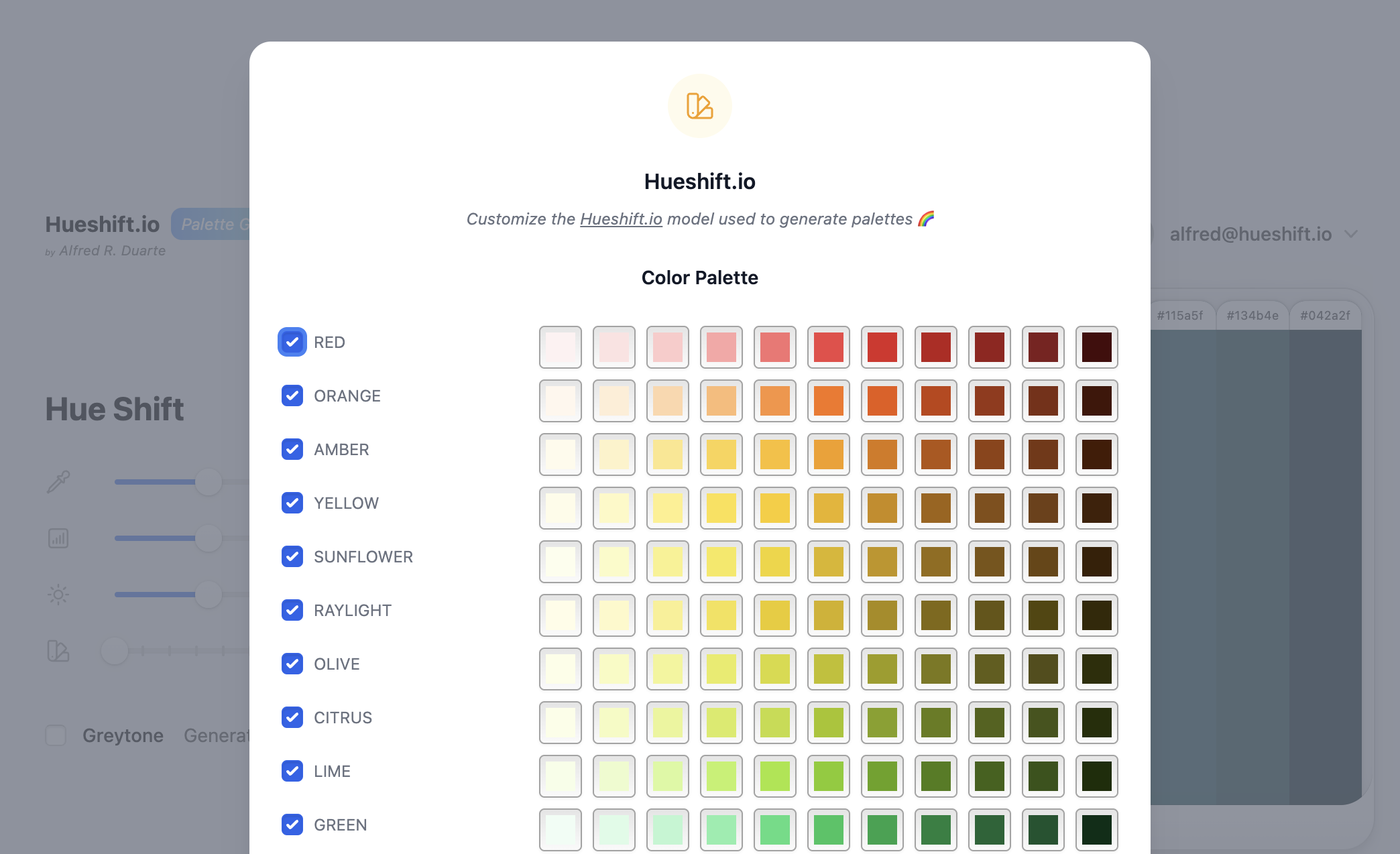Image resolution: width=1400 pixels, height=854 pixels.
Task: Click the Hueshift.io logo title in header
Action: click(x=103, y=225)
